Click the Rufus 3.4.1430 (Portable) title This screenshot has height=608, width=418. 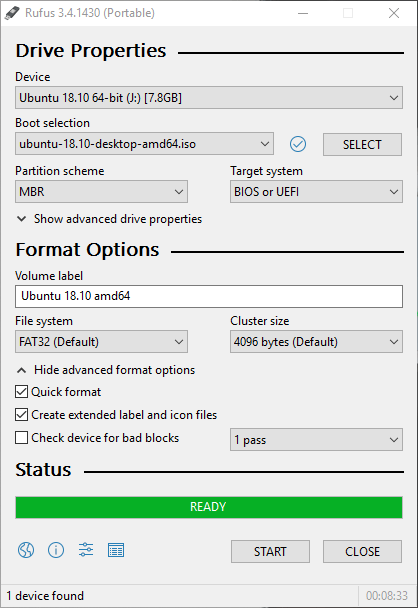[x=90, y=13]
